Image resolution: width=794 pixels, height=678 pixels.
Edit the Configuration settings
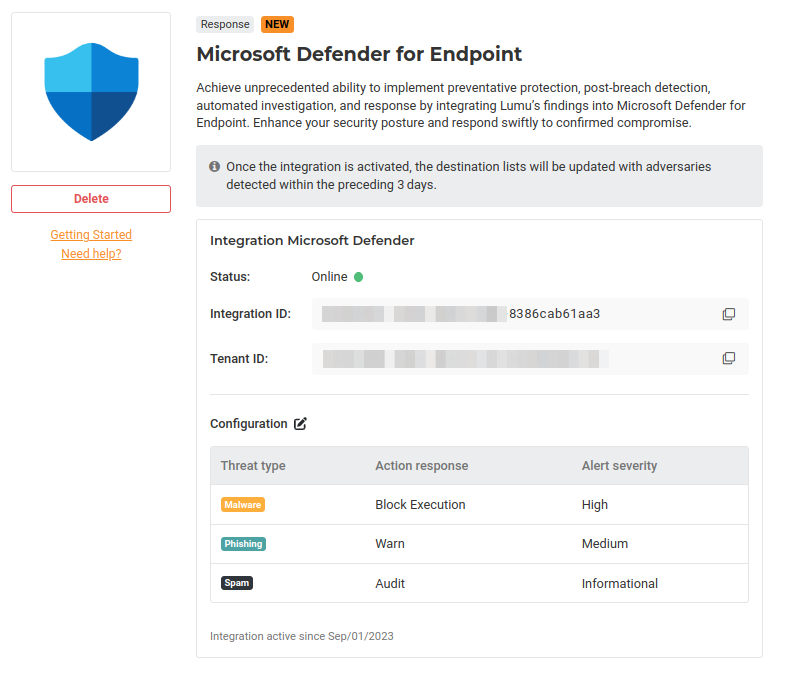point(300,424)
